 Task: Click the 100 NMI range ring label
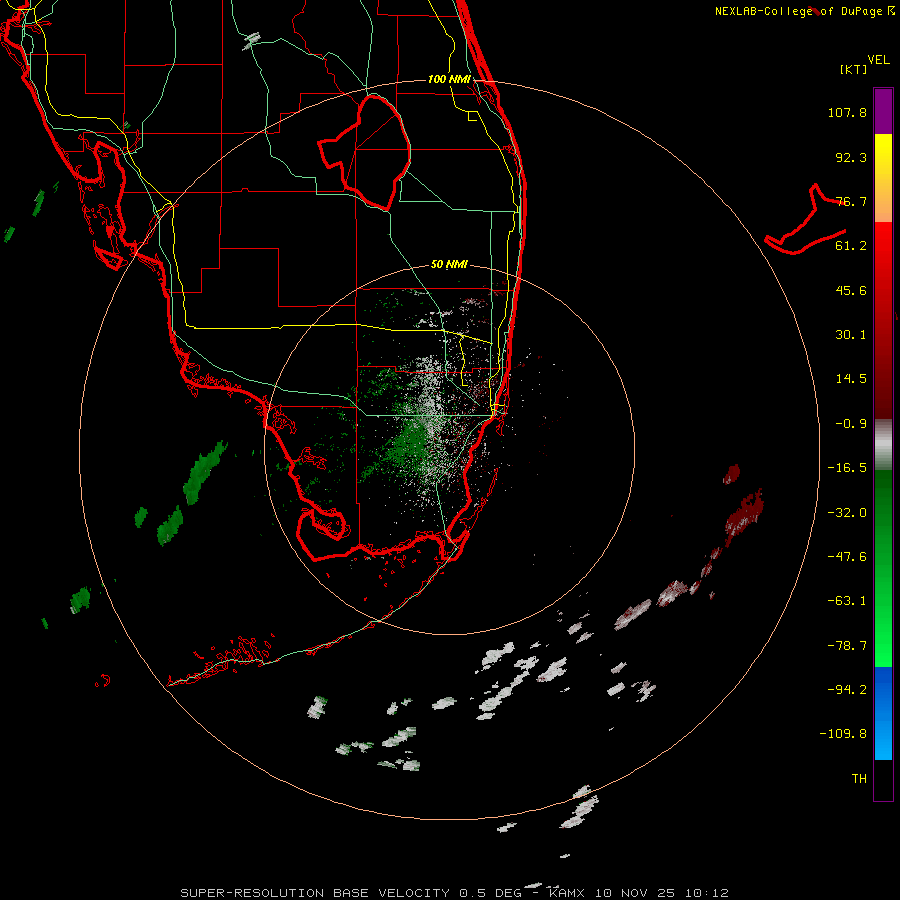tap(449, 79)
